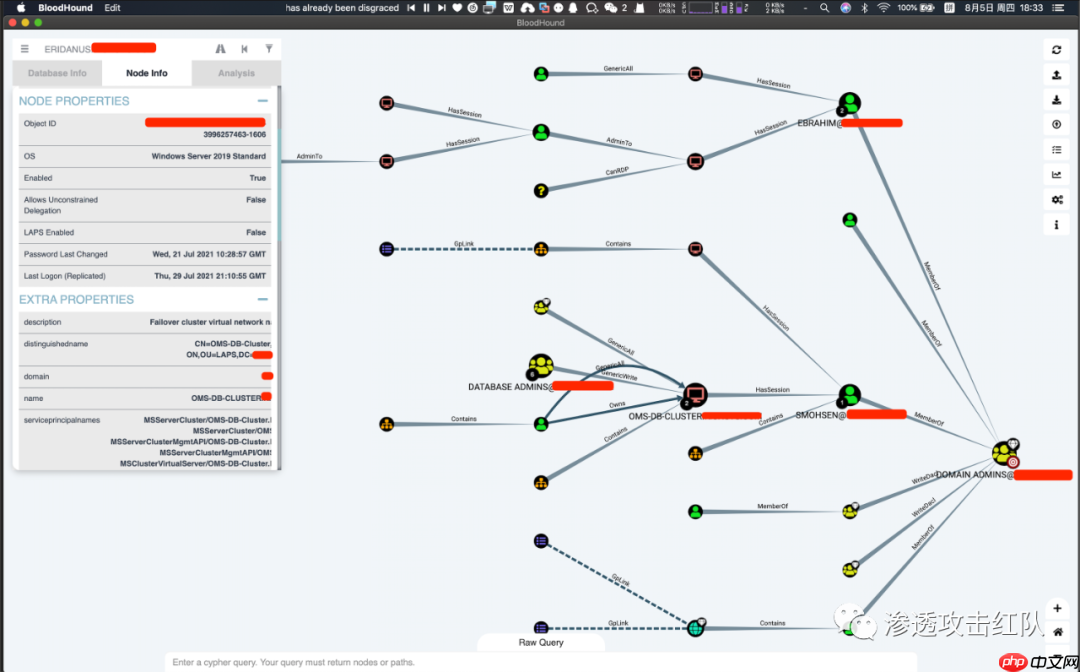Collapse the Node Properties section
Screen dimensions: 1080x672
pos(262,101)
